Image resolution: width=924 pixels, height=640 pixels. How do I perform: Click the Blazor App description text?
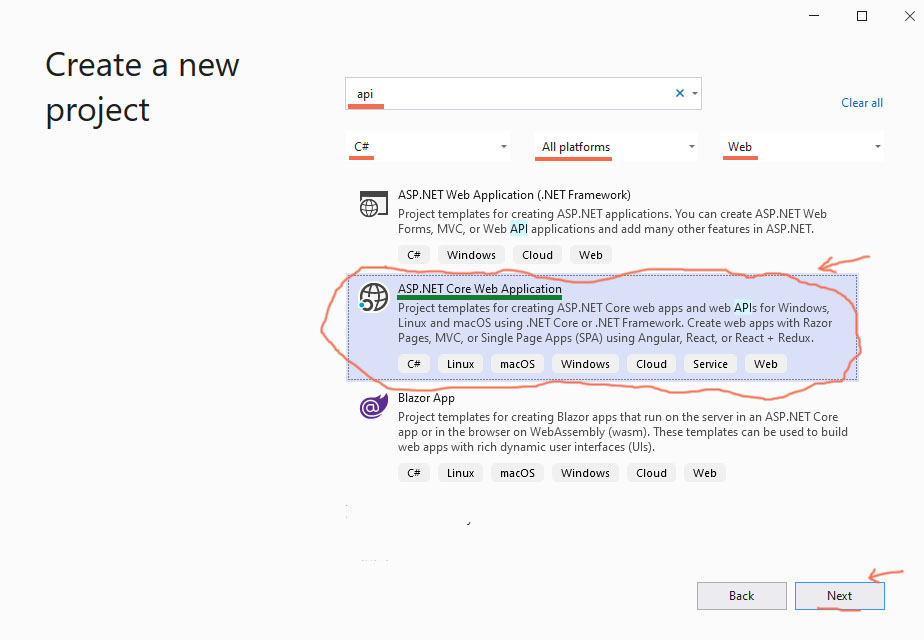(623, 432)
